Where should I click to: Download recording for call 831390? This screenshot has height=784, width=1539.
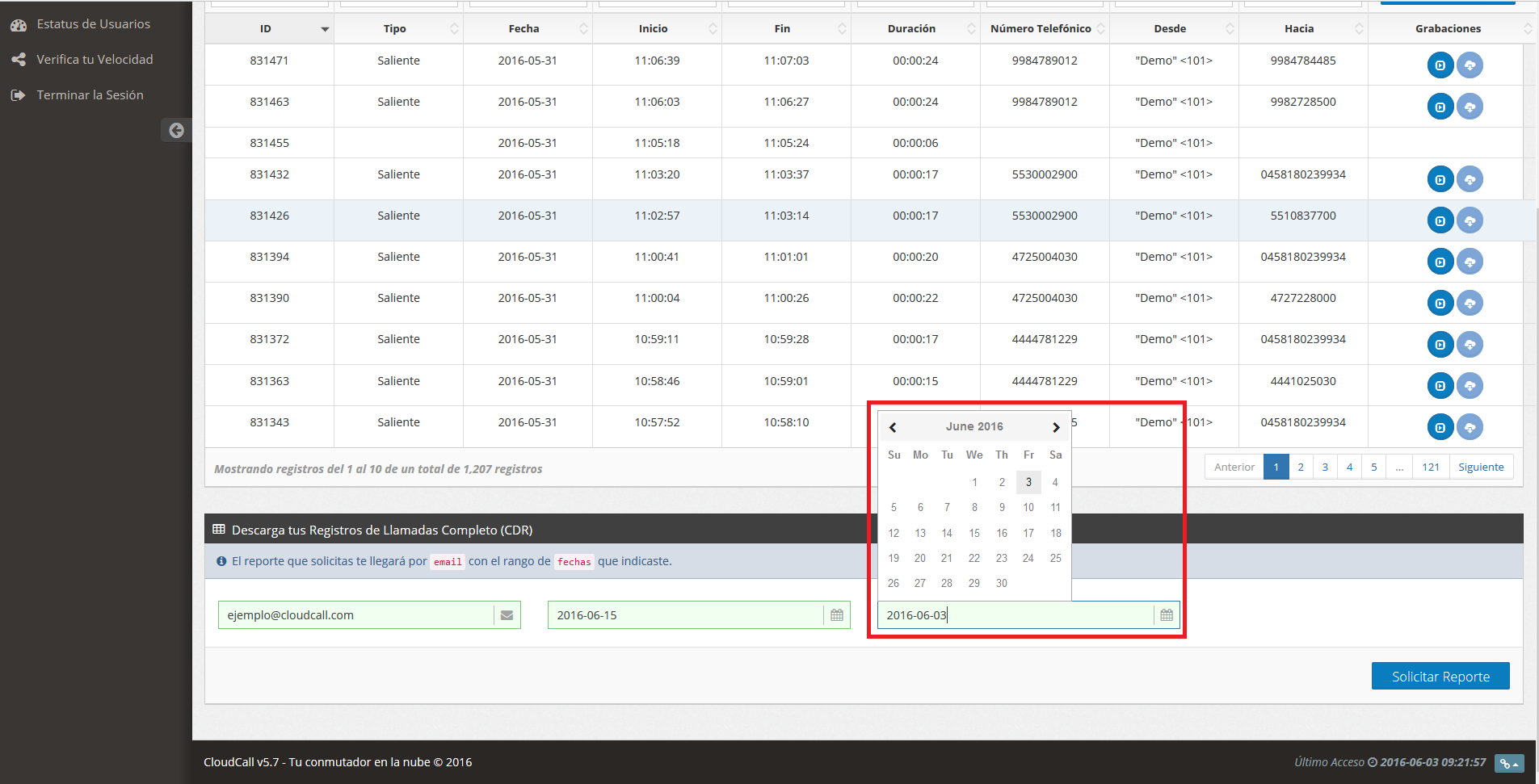pyautogui.click(x=1470, y=303)
